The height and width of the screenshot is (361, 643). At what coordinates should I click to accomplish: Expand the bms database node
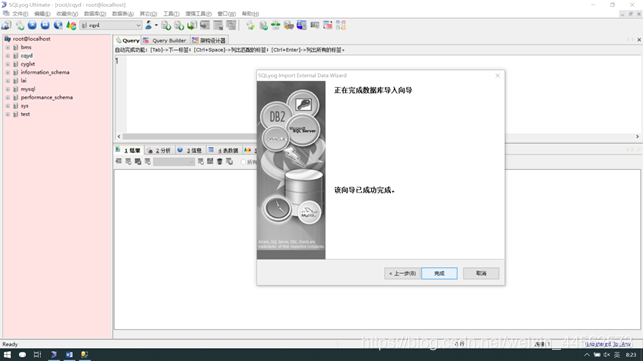coord(7,47)
